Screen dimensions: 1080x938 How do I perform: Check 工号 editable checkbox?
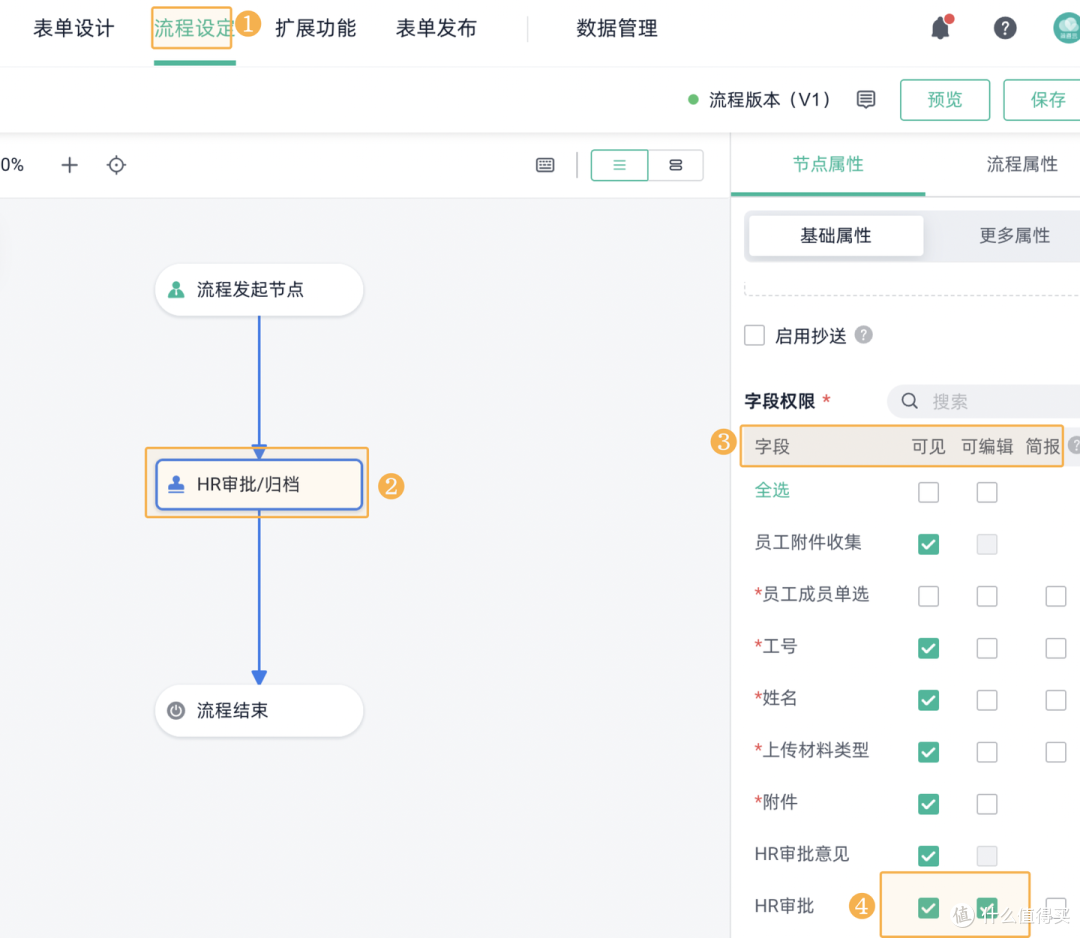tap(987, 648)
